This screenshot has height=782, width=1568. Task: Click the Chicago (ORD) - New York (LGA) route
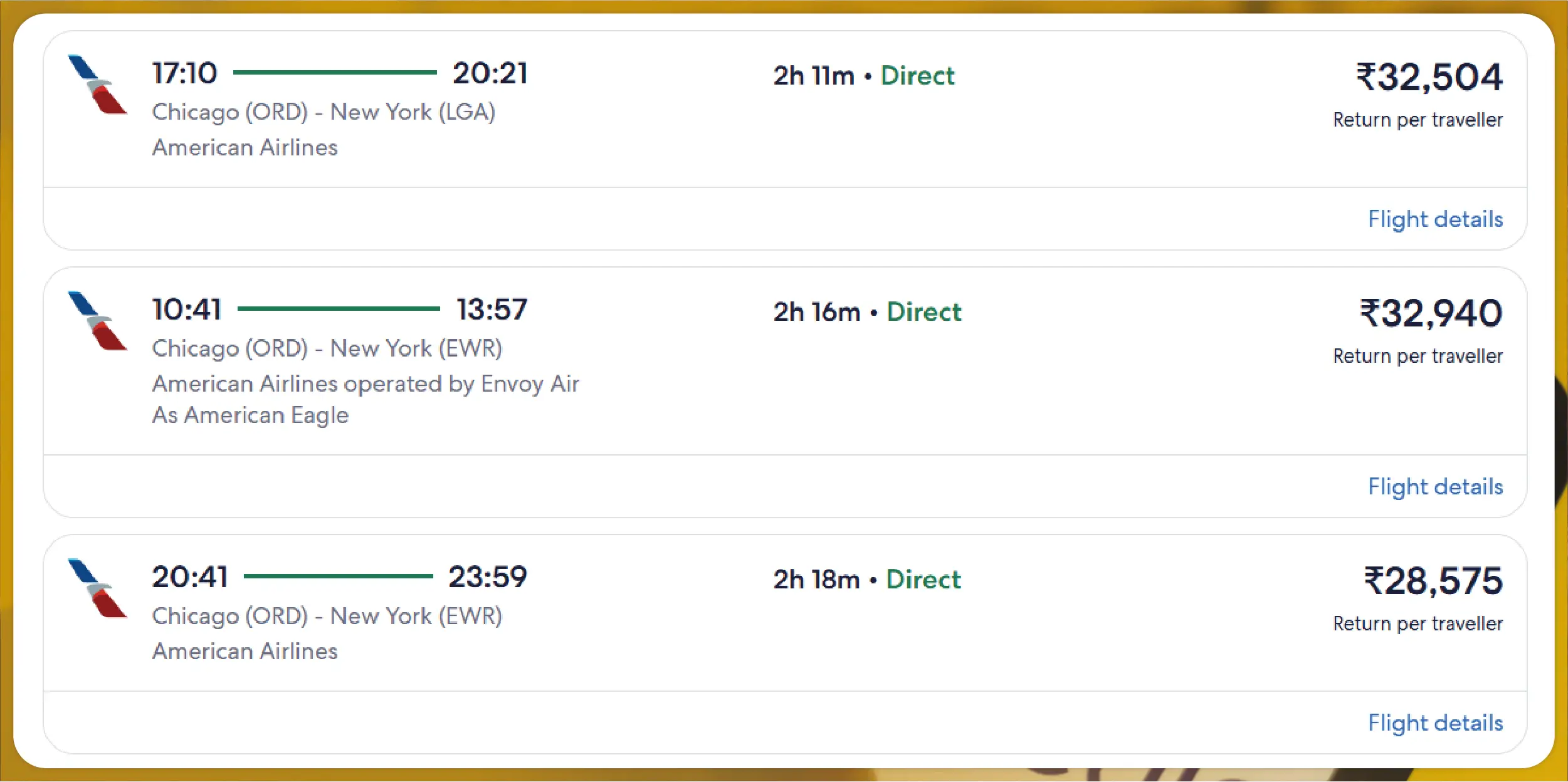point(324,112)
